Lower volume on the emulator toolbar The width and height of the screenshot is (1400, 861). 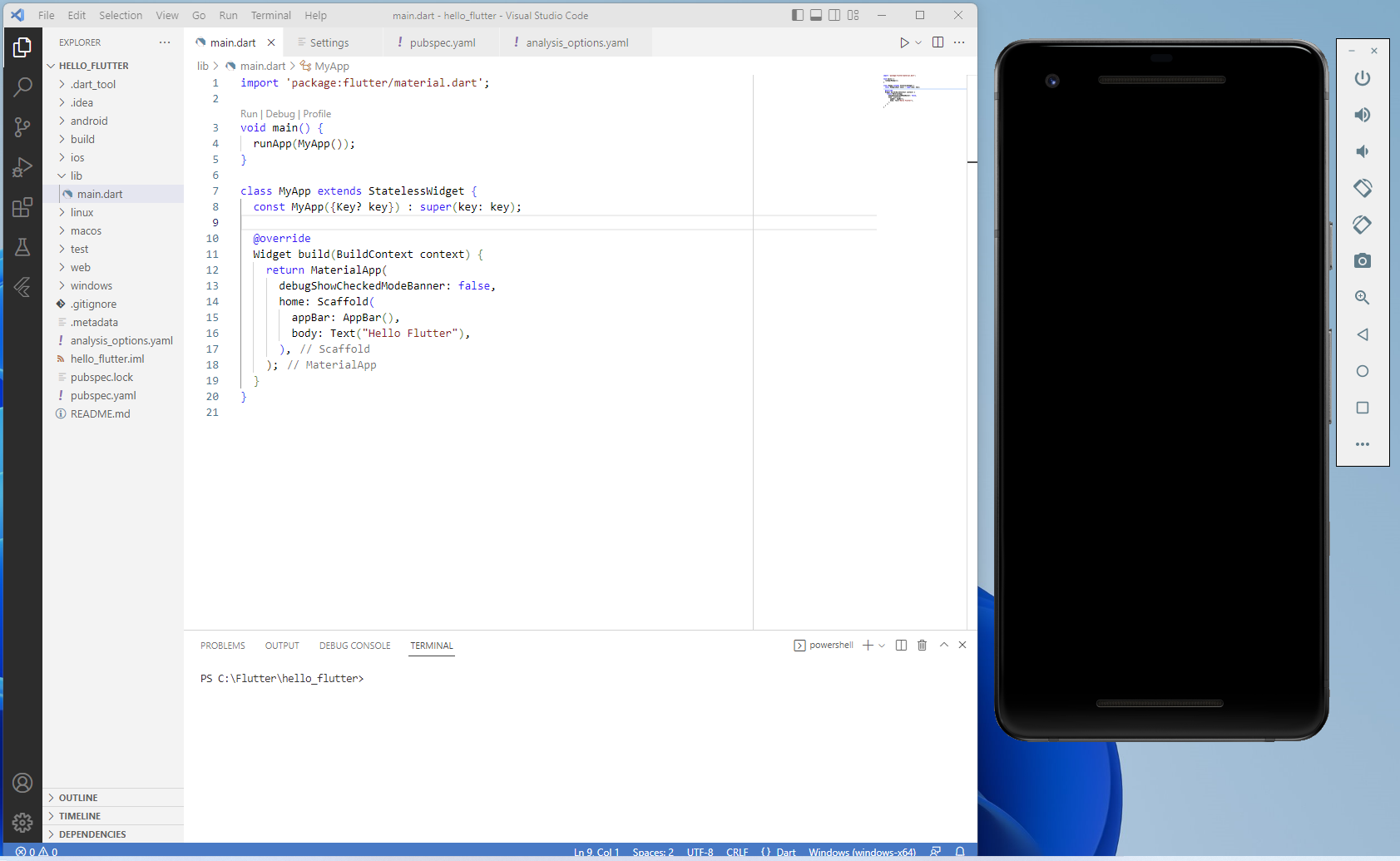[x=1363, y=151]
